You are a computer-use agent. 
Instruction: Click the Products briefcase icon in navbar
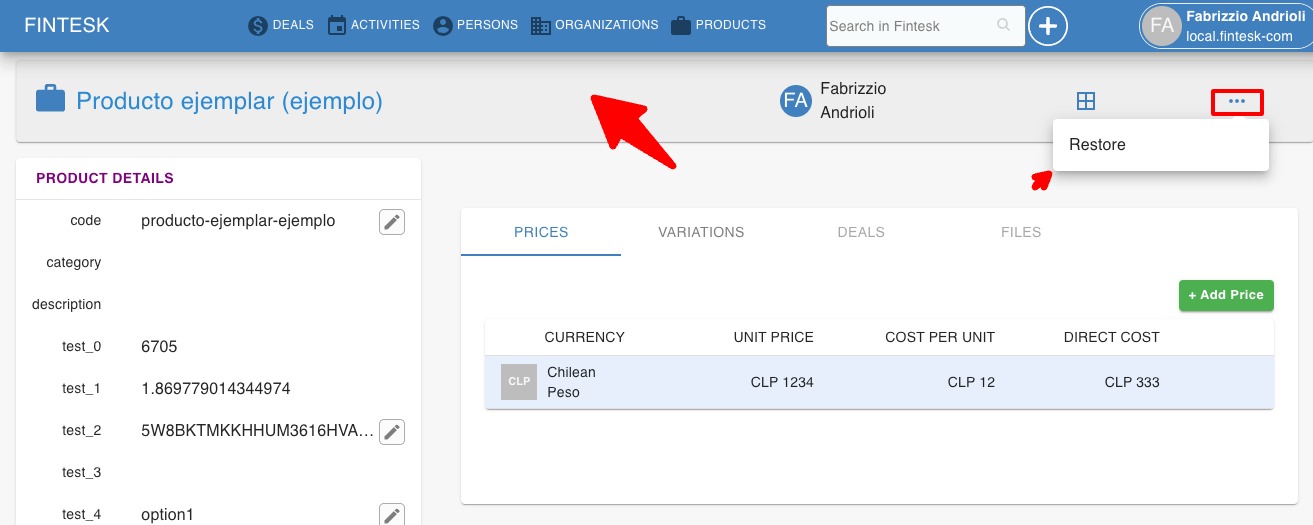point(681,26)
